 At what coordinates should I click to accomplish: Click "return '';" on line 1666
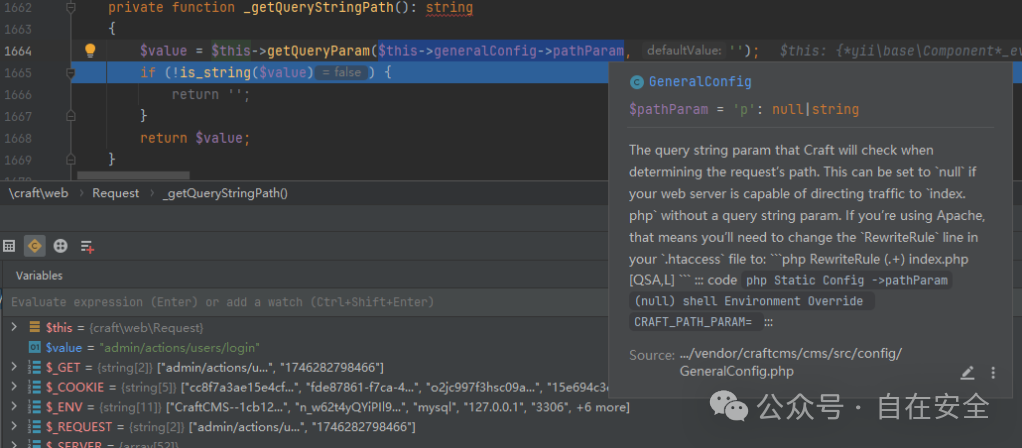pos(211,95)
